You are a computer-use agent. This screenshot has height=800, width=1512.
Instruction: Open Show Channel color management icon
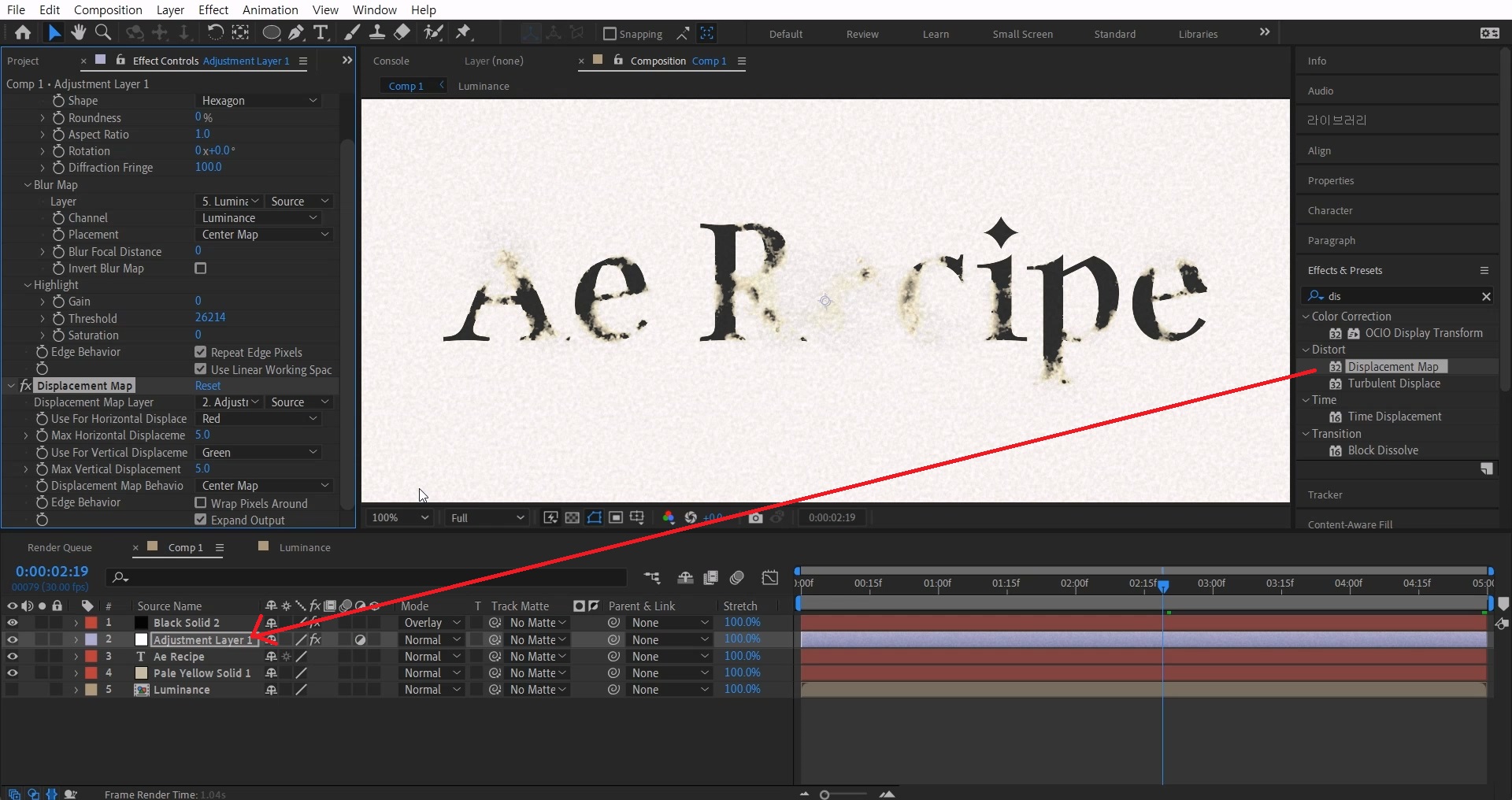tap(669, 518)
